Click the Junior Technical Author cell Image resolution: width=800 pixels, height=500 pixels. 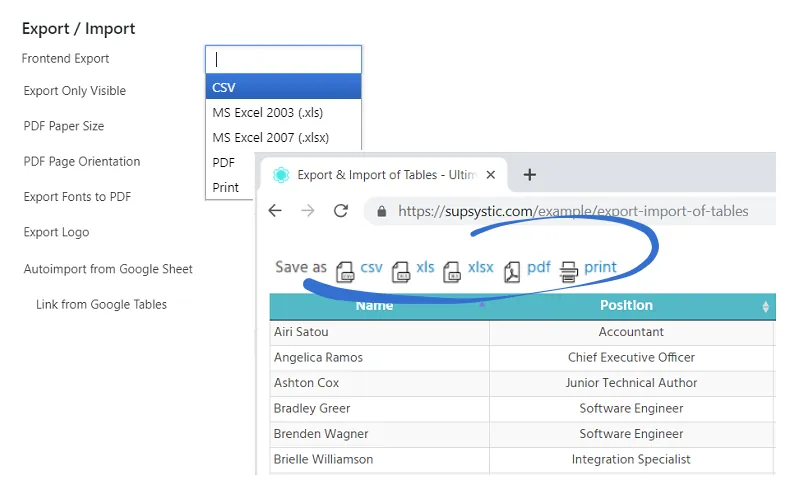click(x=632, y=383)
